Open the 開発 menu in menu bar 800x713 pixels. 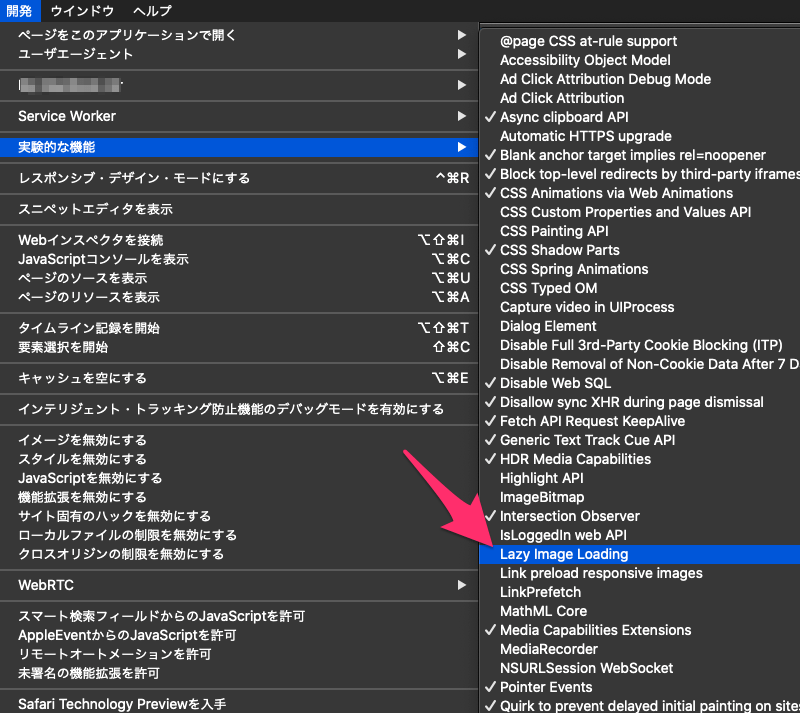click(20, 10)
